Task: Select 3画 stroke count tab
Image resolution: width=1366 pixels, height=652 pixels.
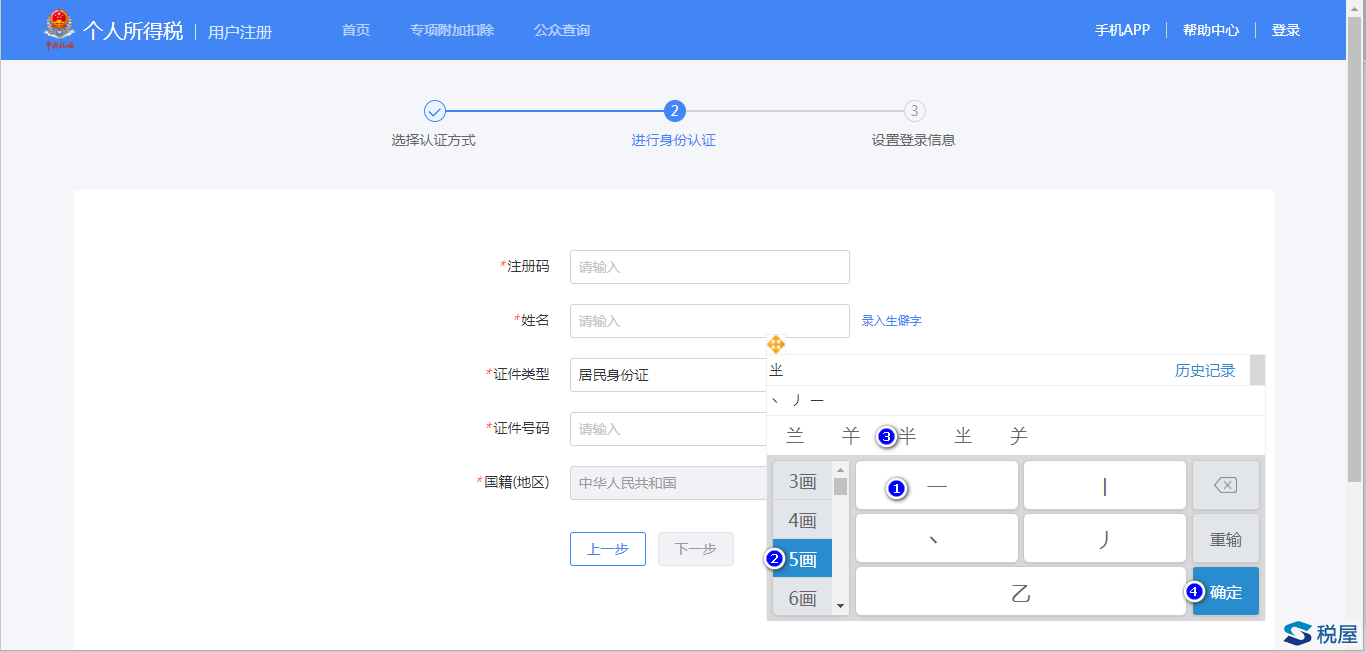Action: [802, 481]
